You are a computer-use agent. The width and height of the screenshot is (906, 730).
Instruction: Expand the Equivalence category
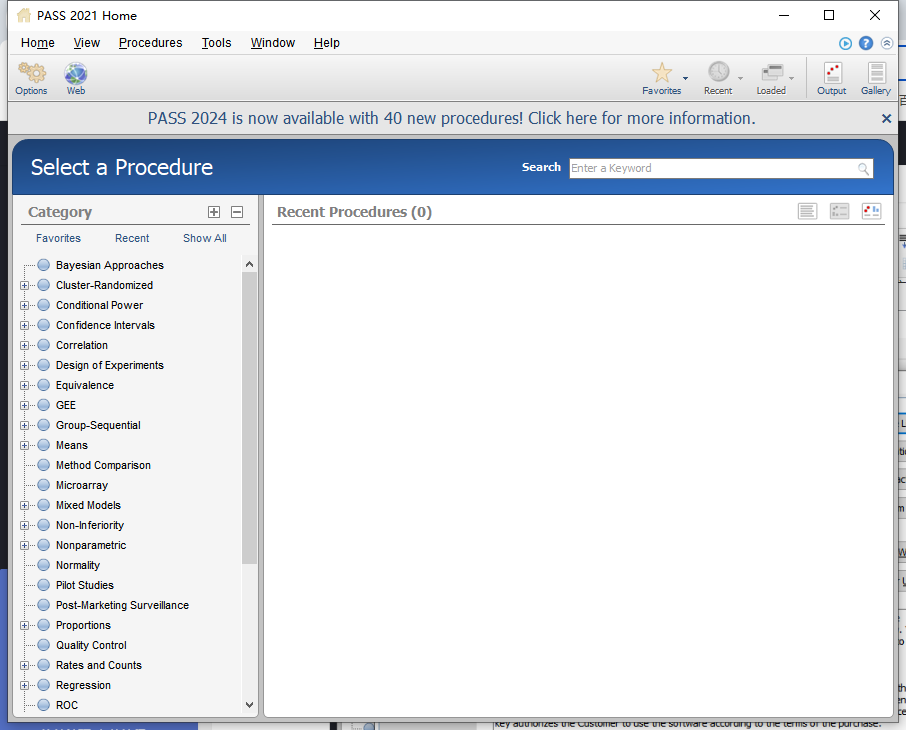(x=24, y=386)
